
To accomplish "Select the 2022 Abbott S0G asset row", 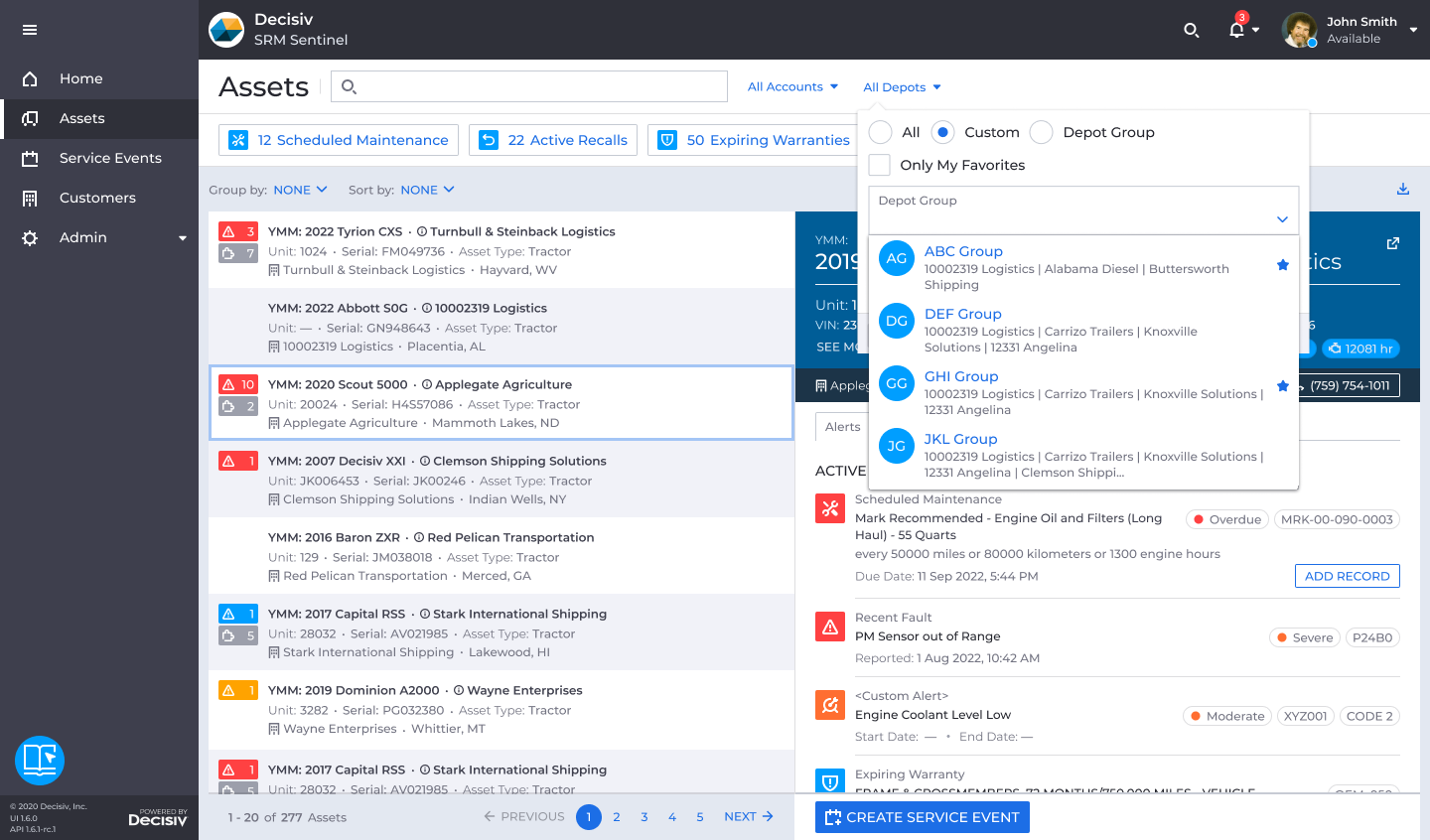I will (x=501, y=327).
